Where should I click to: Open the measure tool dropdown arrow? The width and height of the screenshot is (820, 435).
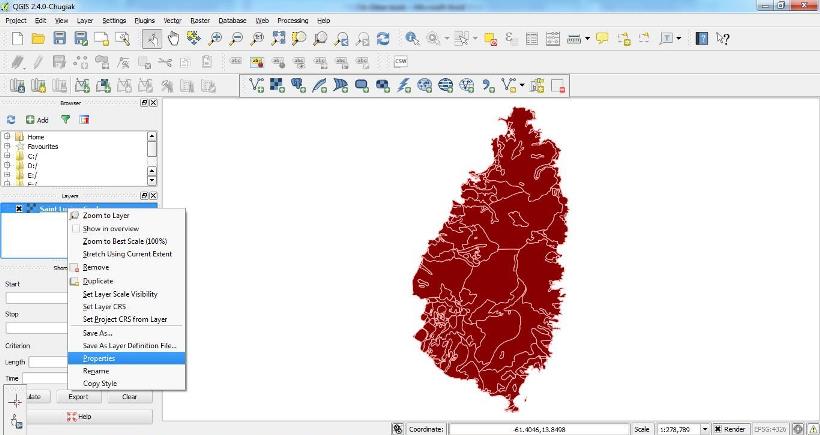click(588, 39)
